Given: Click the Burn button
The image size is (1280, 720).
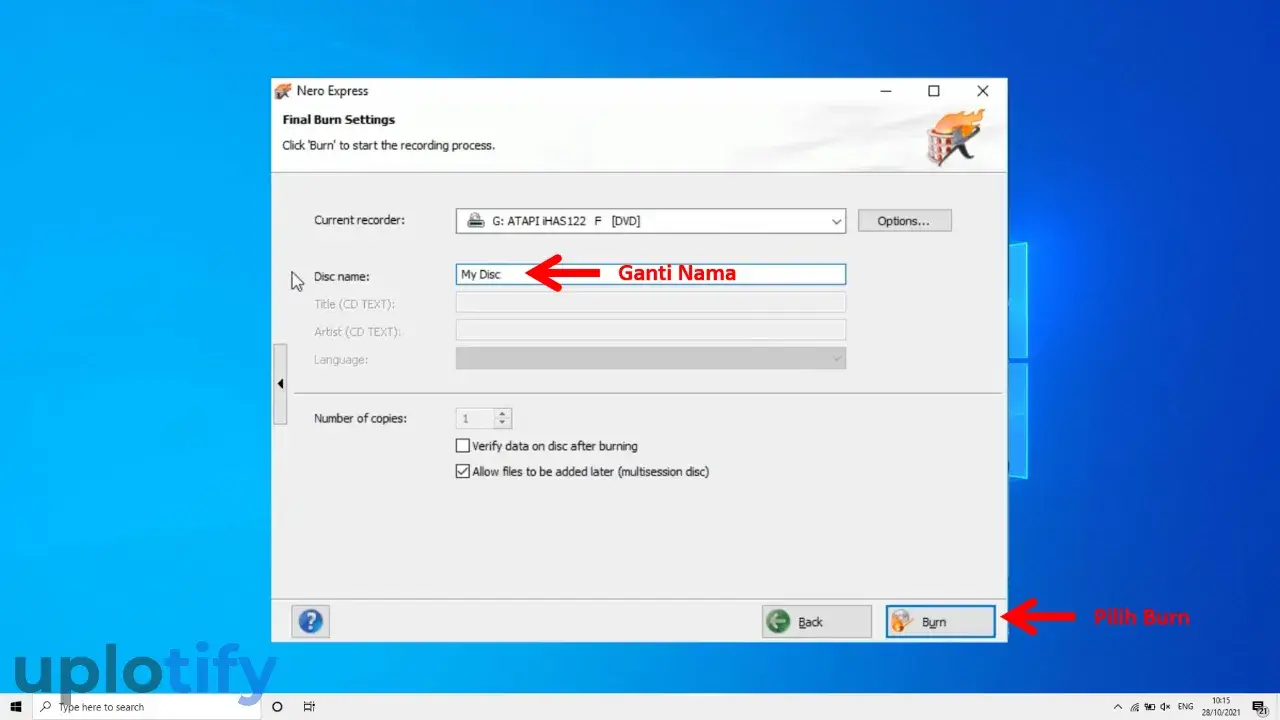Looking at the screenshot, I should 941,622.
